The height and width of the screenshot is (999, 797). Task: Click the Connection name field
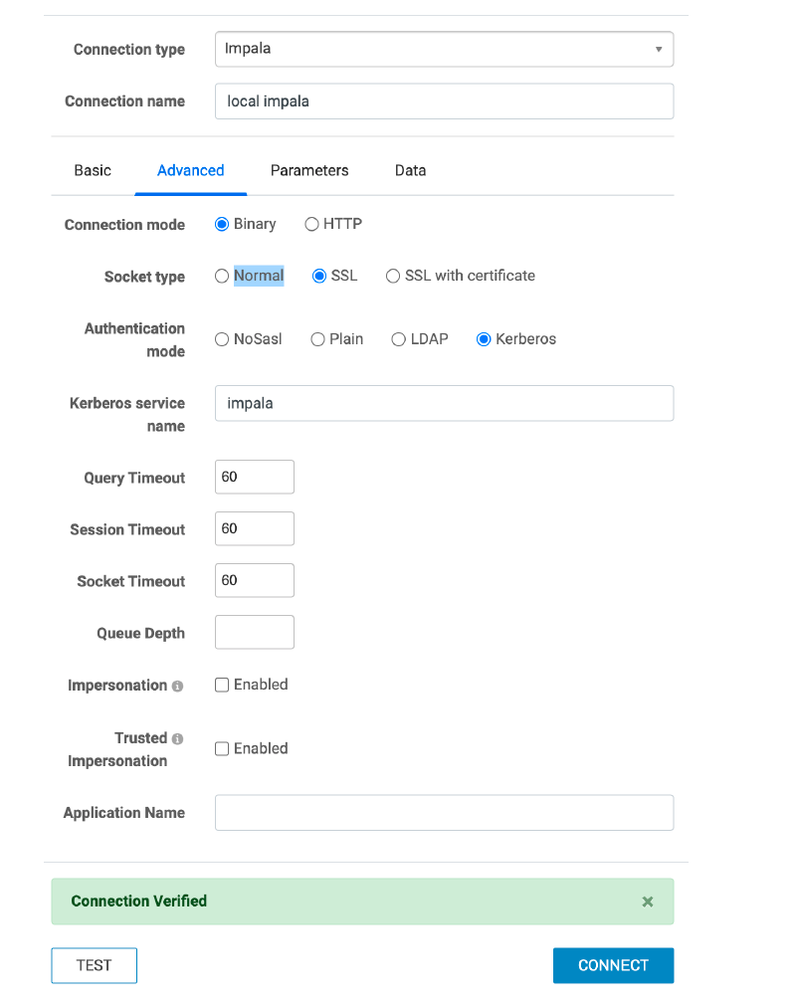coord(443,101)
